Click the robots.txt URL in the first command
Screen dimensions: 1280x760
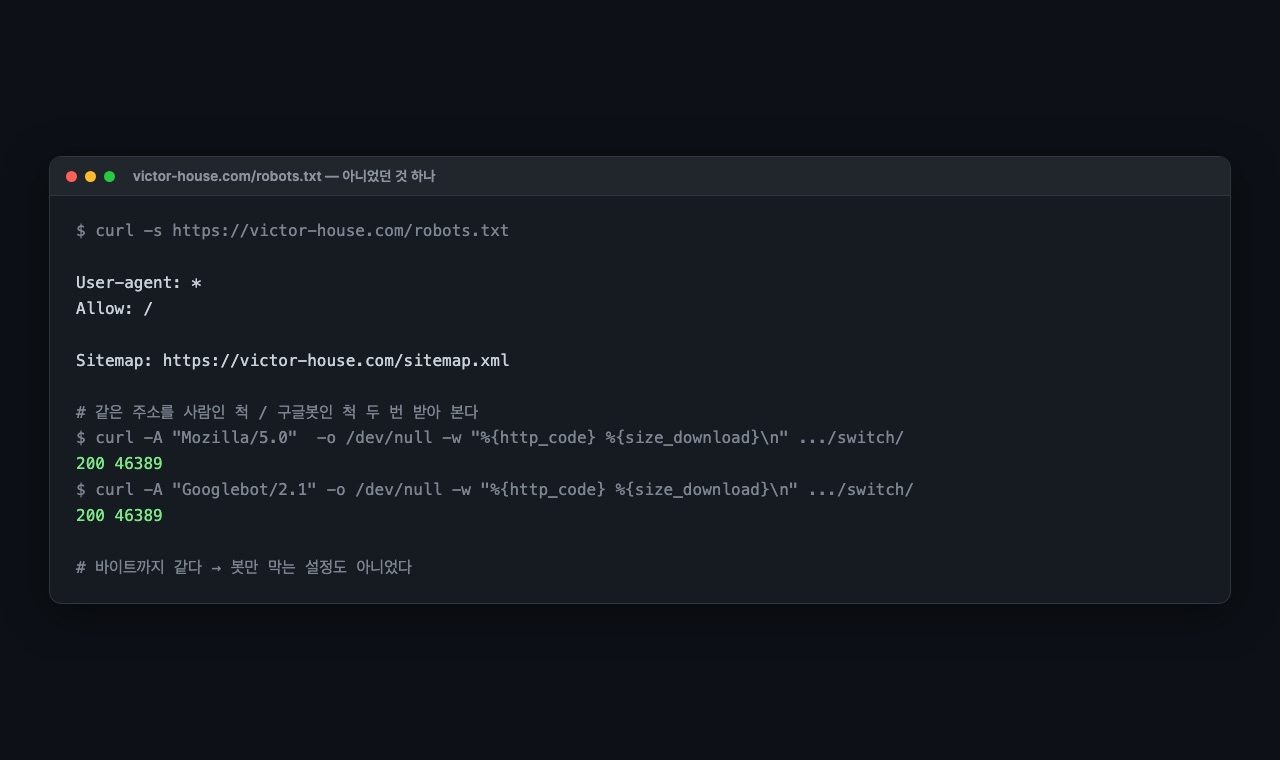pyautogui.click(x=340, y=231)
